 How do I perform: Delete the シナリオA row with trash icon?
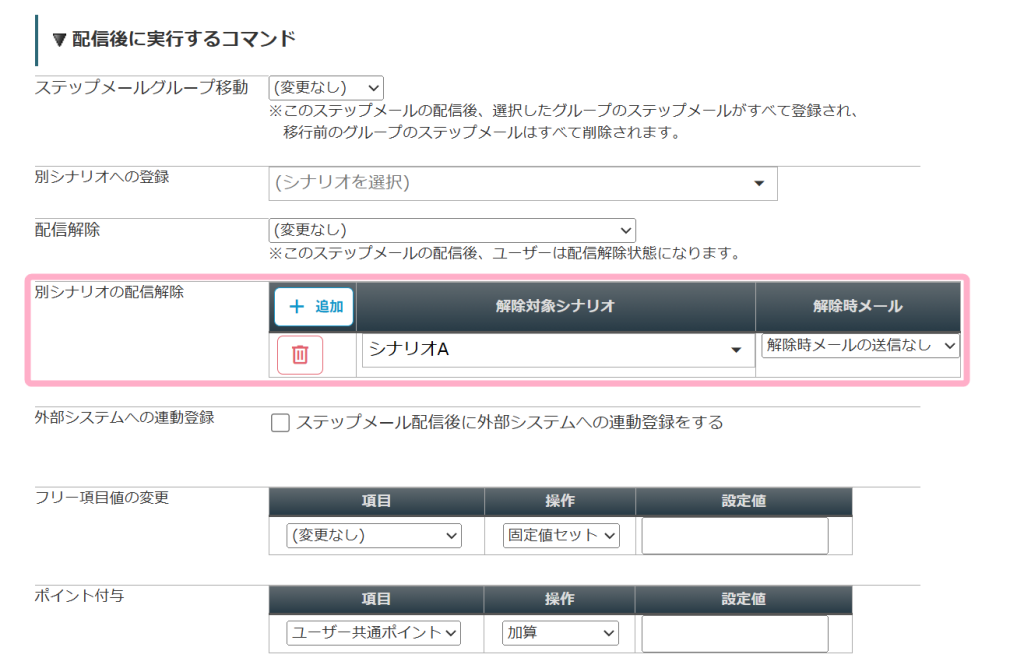pos(300,355)
